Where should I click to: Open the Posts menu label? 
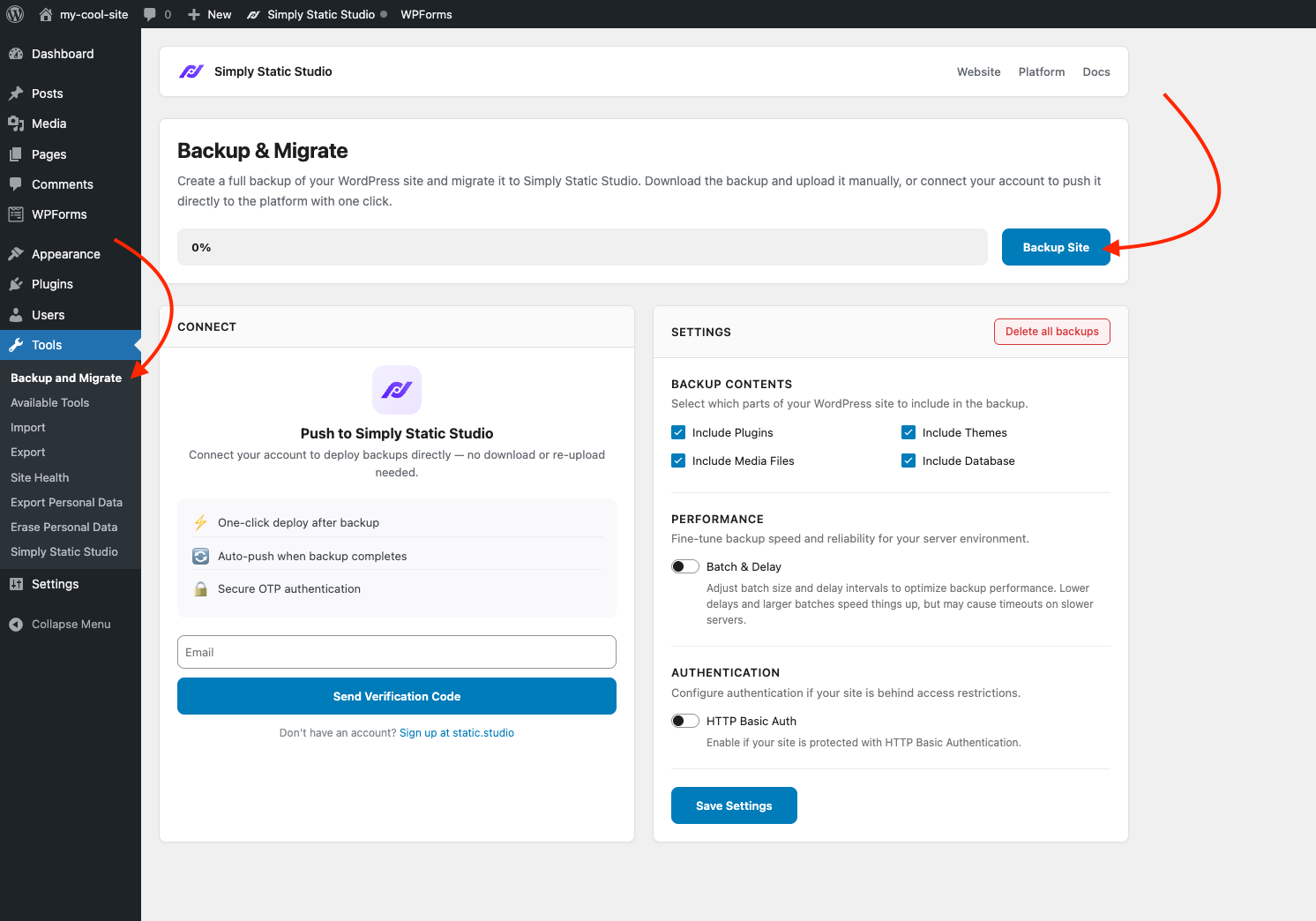point(48,94)
